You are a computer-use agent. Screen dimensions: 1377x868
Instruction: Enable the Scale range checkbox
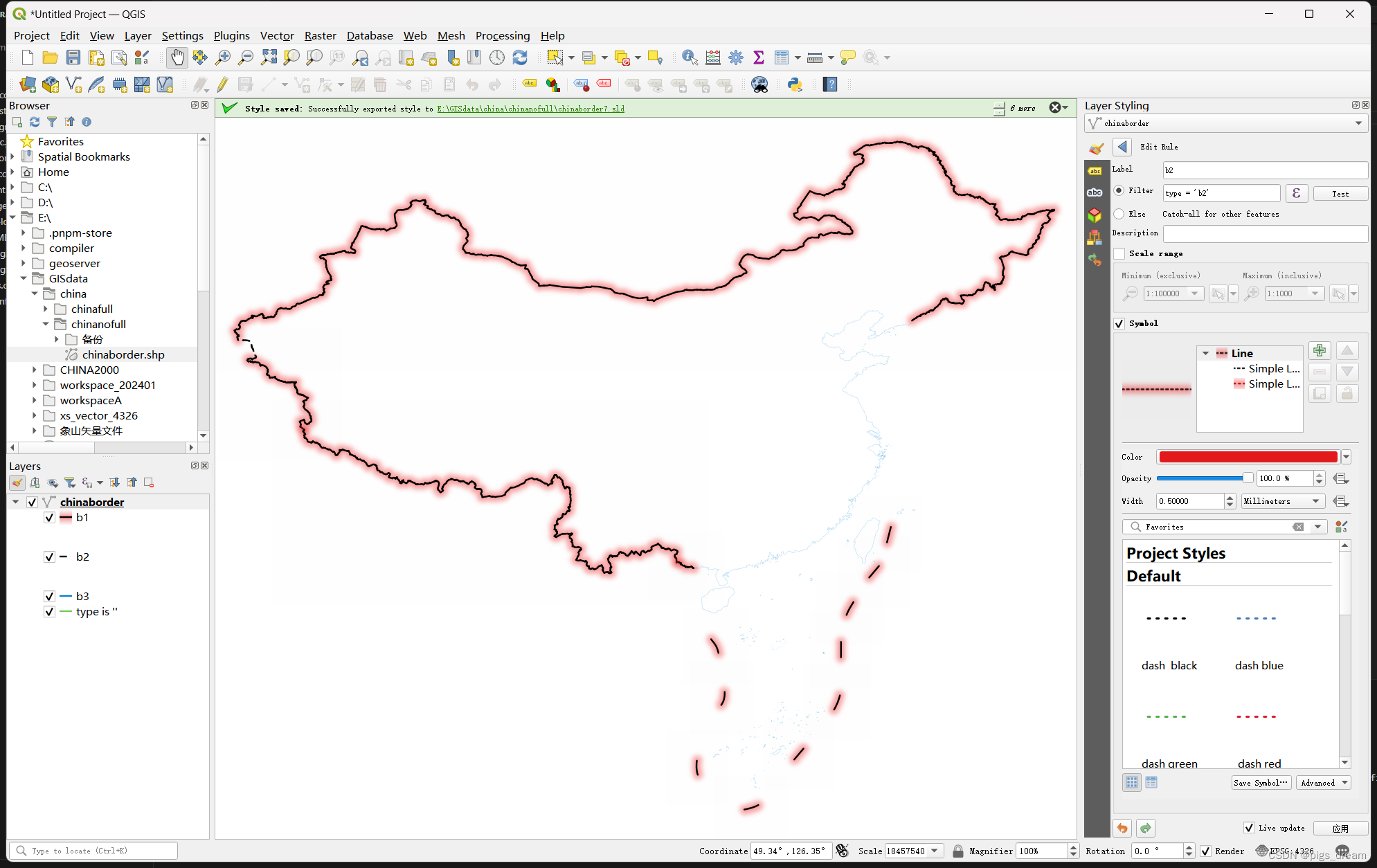click(1119, 253)
